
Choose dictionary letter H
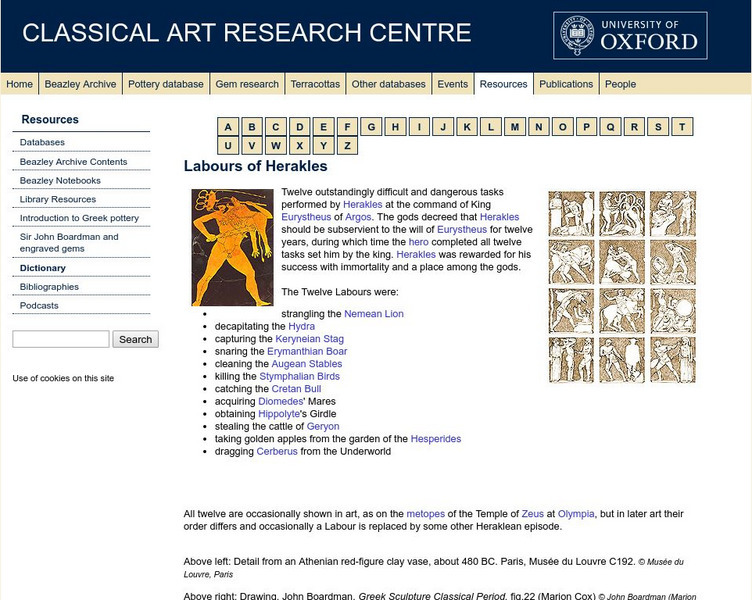point(395,127)
